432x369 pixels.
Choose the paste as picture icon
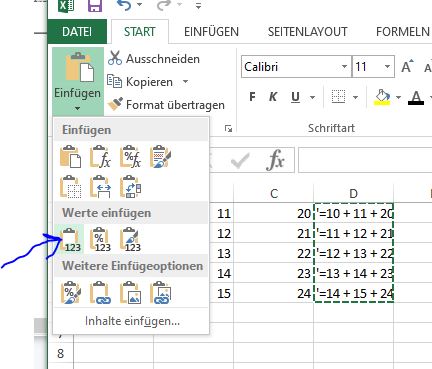pyautogui.click(x=130, y=293)
